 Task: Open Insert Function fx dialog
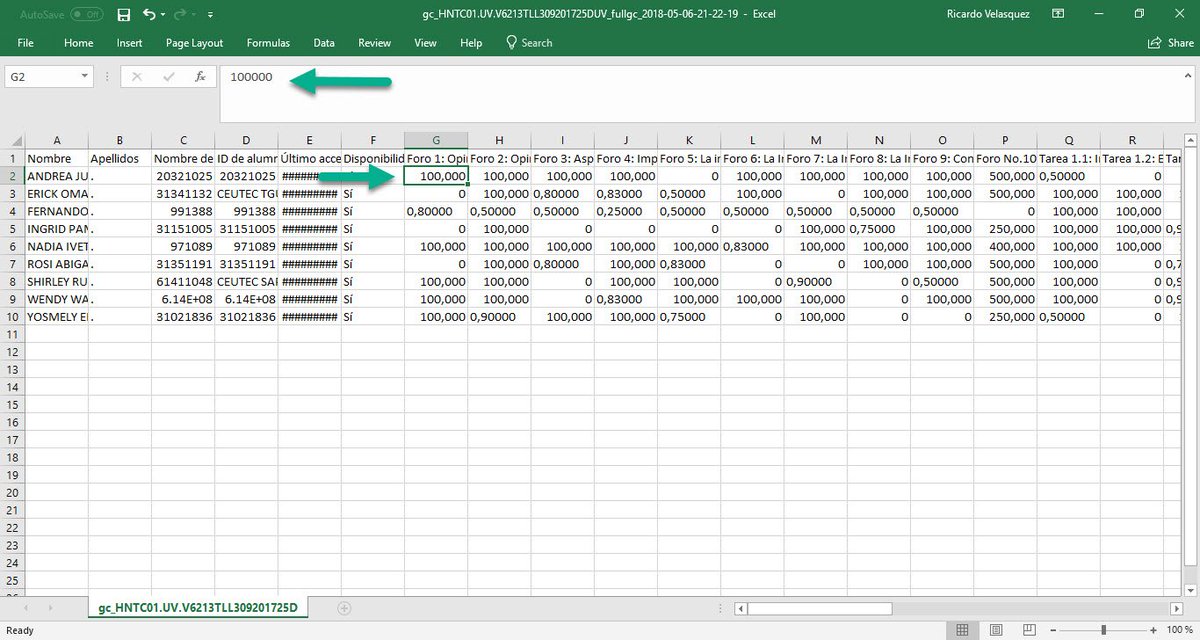click(x=200, y=76)
